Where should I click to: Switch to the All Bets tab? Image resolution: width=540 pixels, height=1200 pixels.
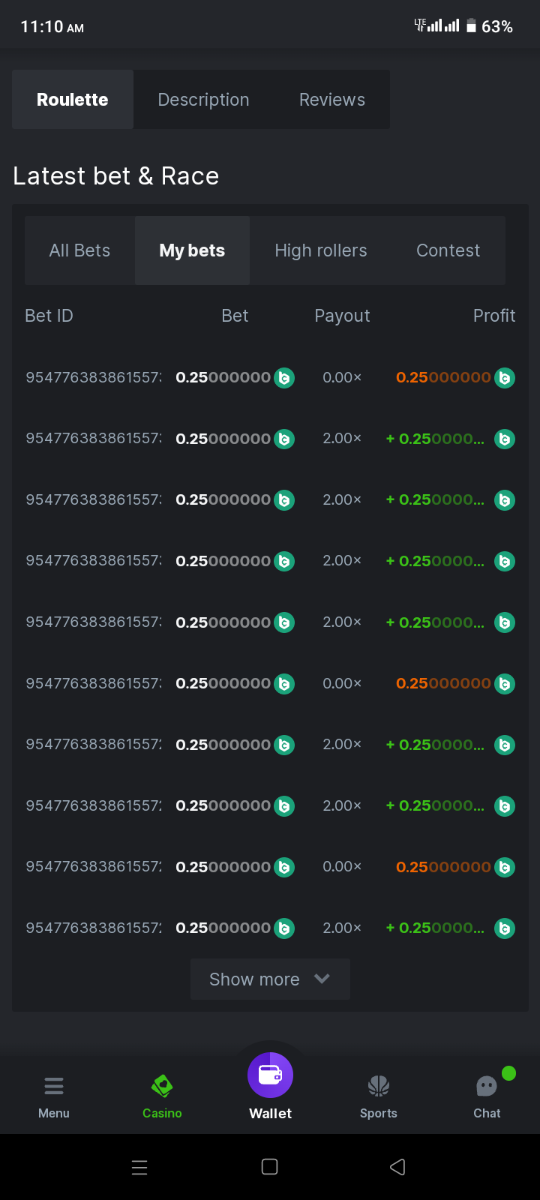click(80, 251)
